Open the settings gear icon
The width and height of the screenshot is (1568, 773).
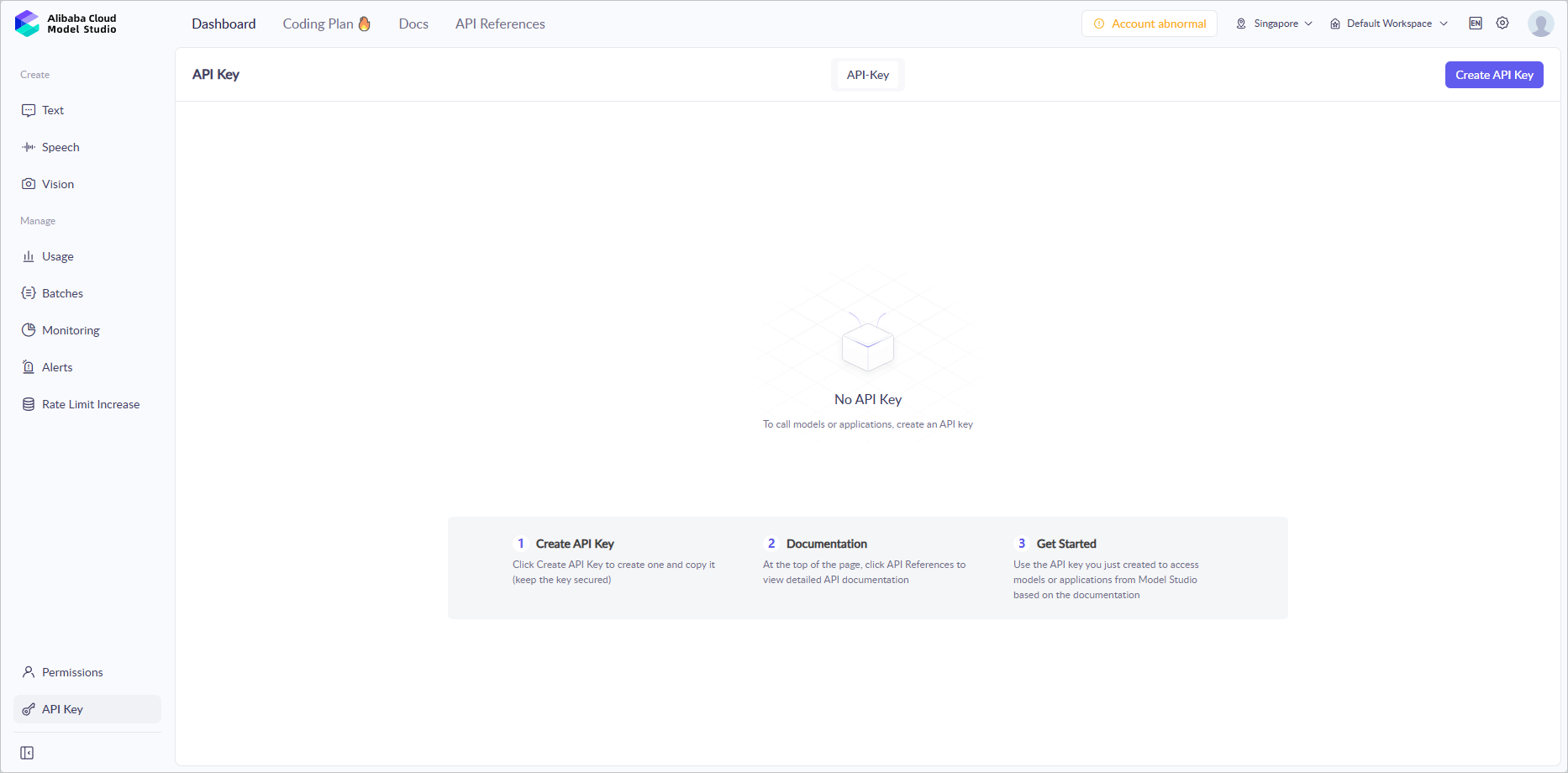[x=1502, y=24]
